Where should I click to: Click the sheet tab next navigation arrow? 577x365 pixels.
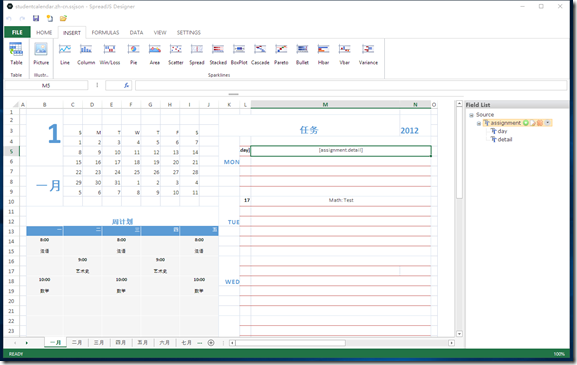point(26,343)
